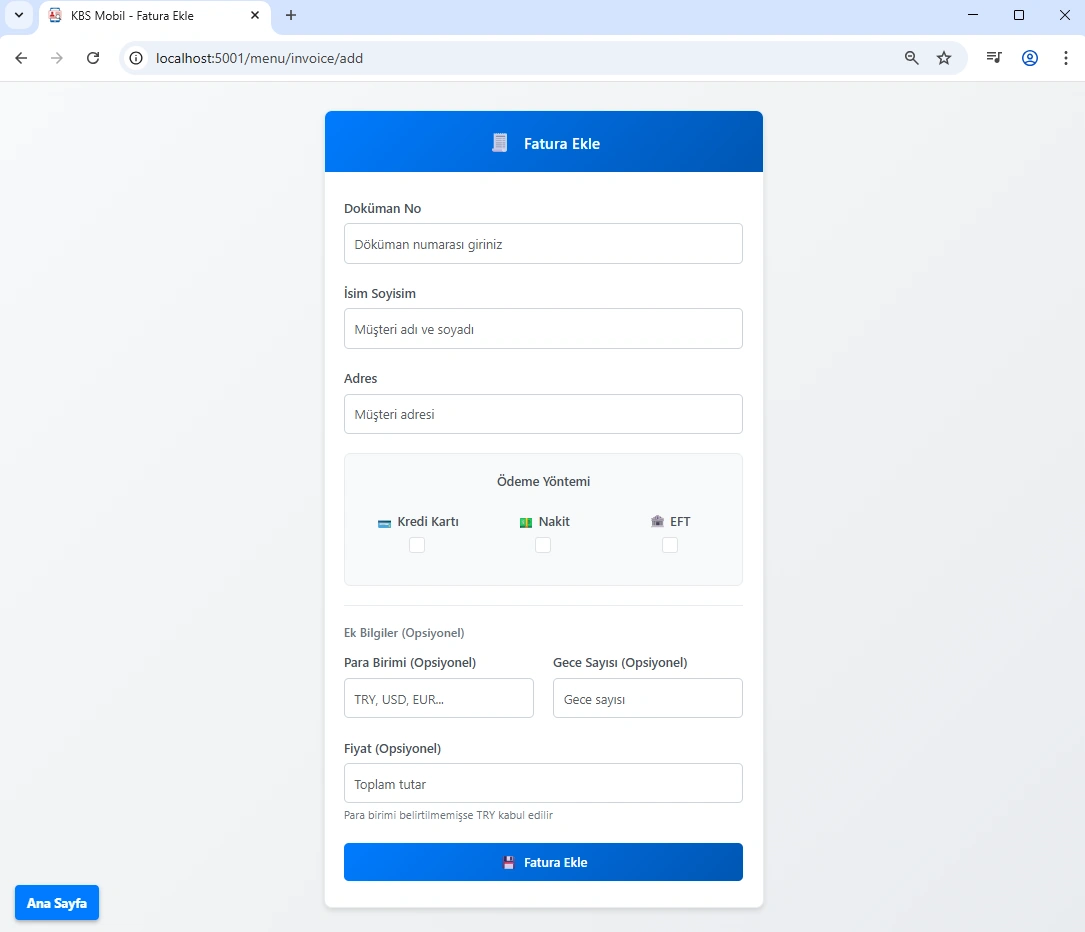Click the browser back arrow

pyautogui.click(x=21, y=58)
